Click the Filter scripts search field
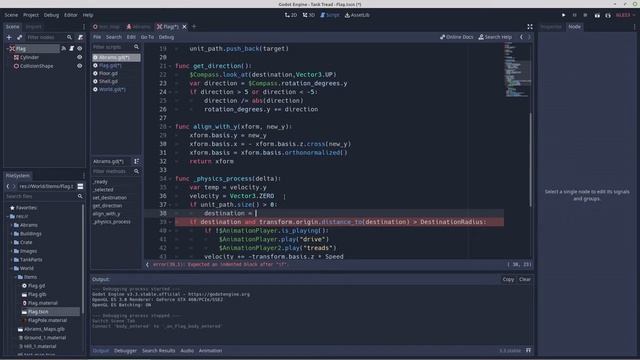Viewport: 640px width, 360px height. (x=116, y=47)
